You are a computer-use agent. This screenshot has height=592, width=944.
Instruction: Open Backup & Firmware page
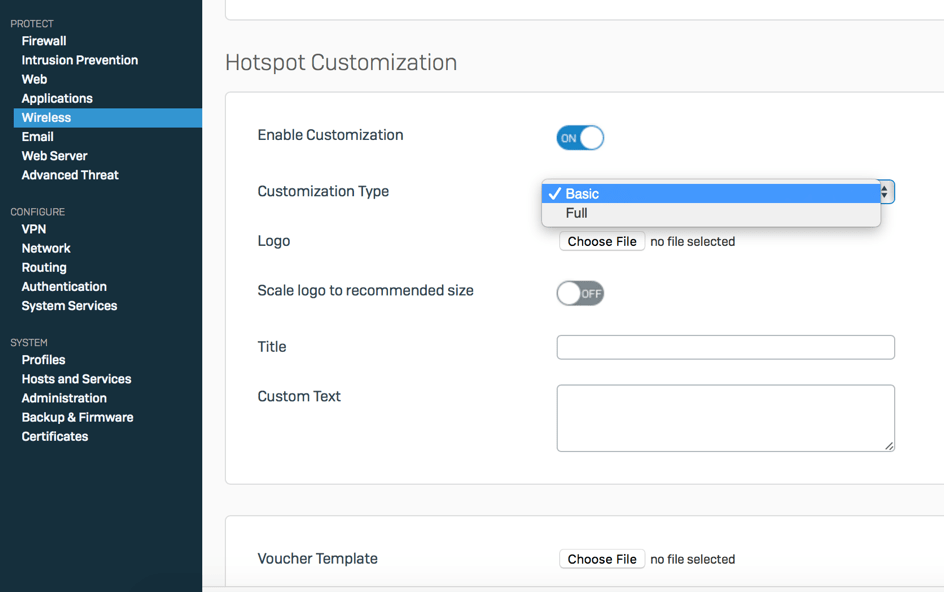pyautogui.click(x=77, y=417)
